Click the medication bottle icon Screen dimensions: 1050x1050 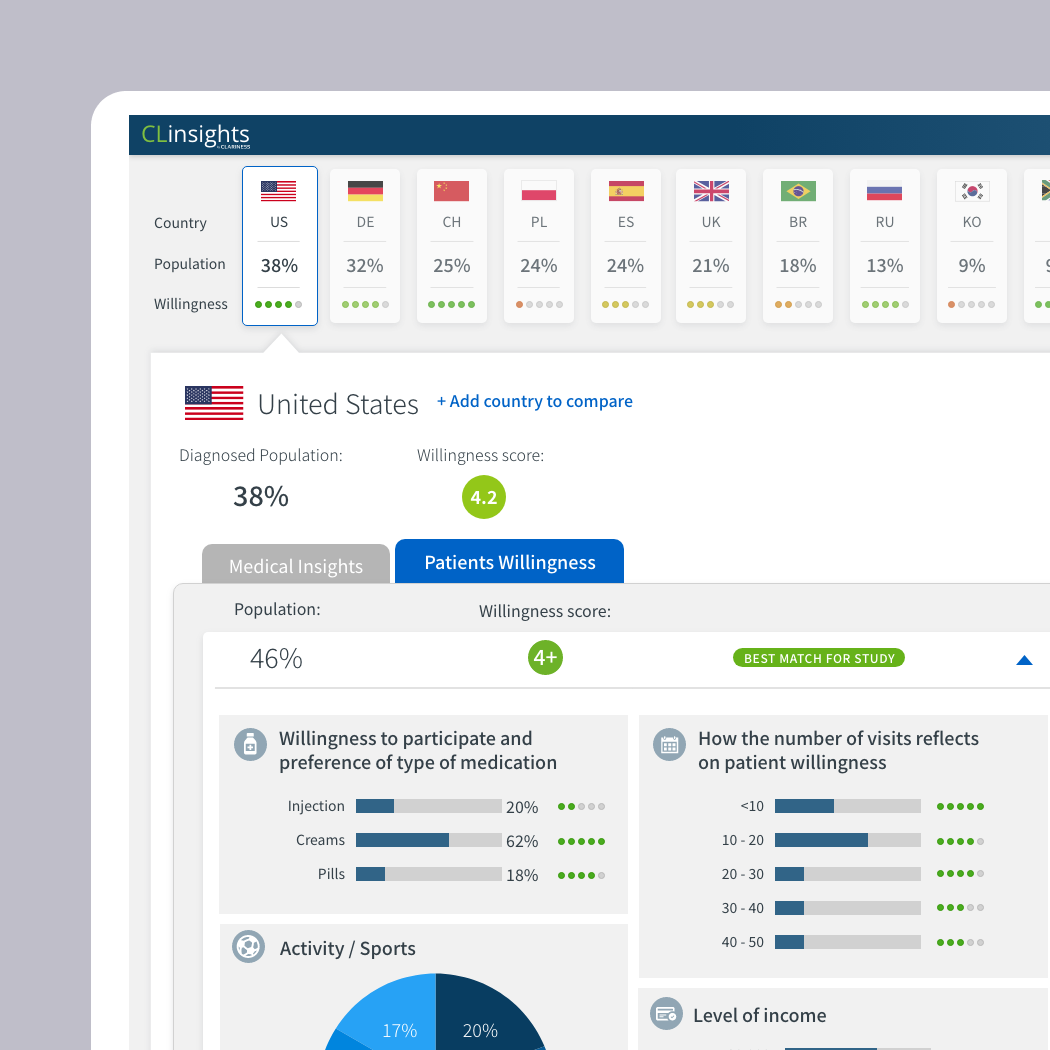250,745
